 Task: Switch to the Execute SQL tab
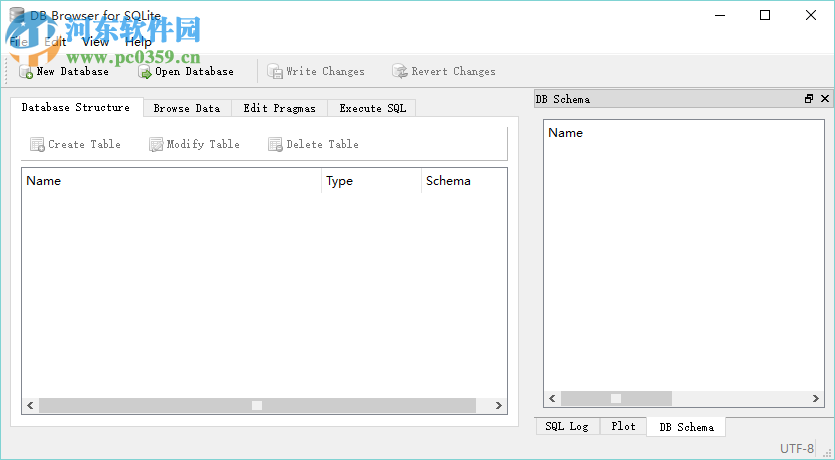click(x=372, y=109)
